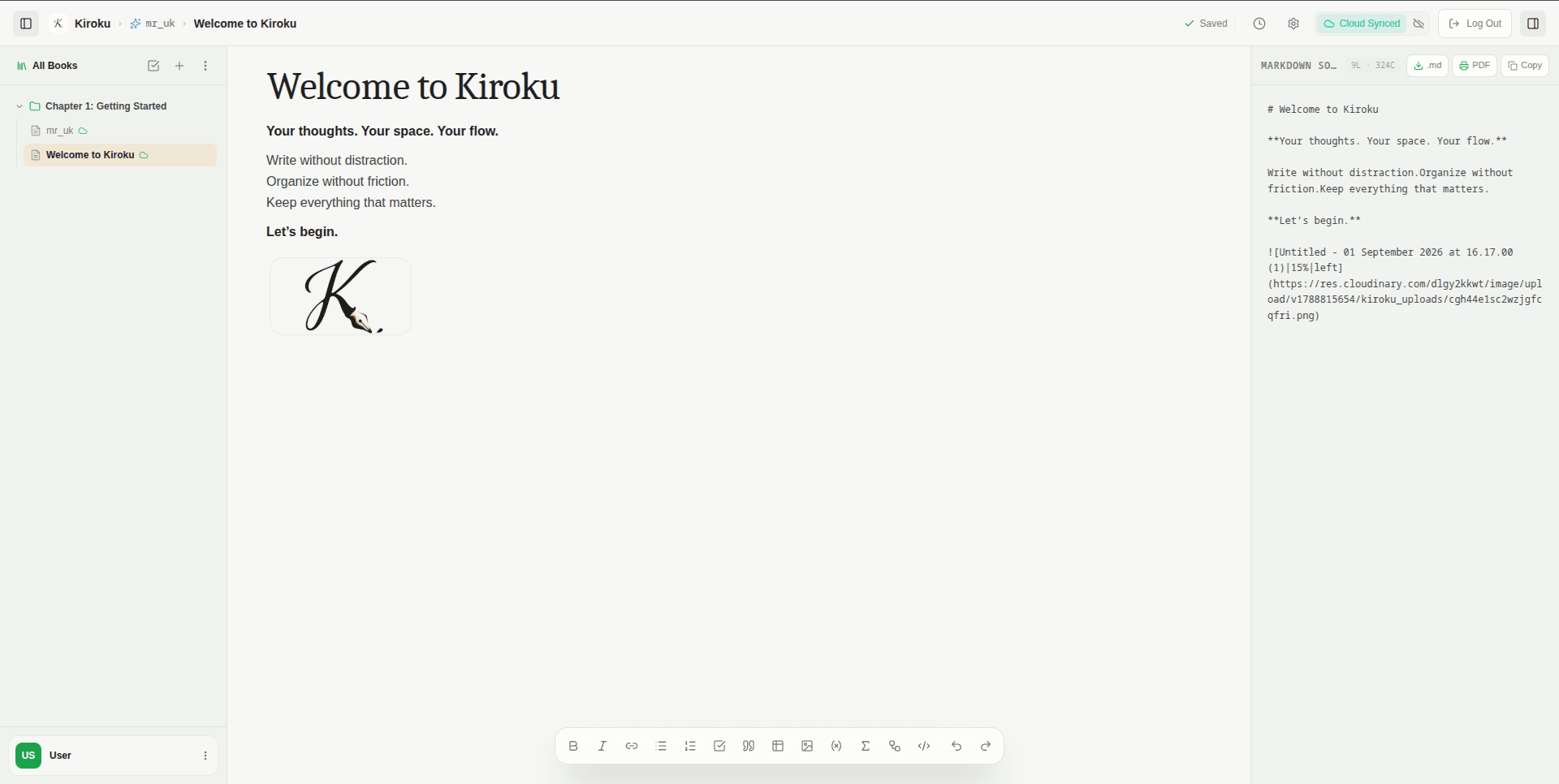The height and width of the screenshot is (784, 1559).
Task: Click the Kiroku K logo icon
Action: pos(58,24)
